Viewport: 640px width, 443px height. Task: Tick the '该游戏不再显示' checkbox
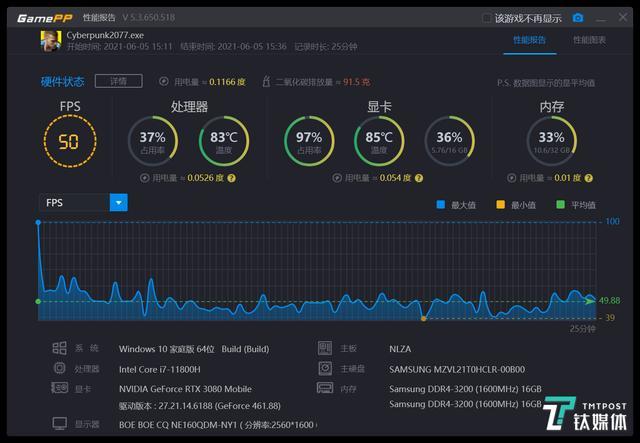pos(487,18)
